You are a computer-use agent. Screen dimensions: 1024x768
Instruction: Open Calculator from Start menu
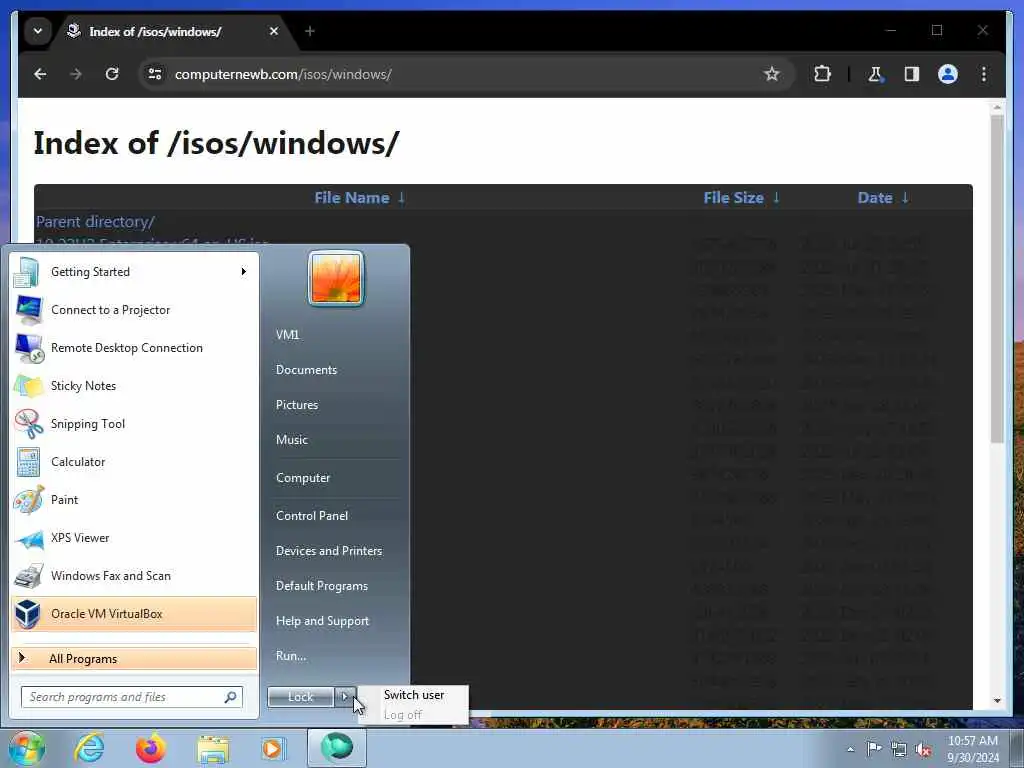click(135, 462)
